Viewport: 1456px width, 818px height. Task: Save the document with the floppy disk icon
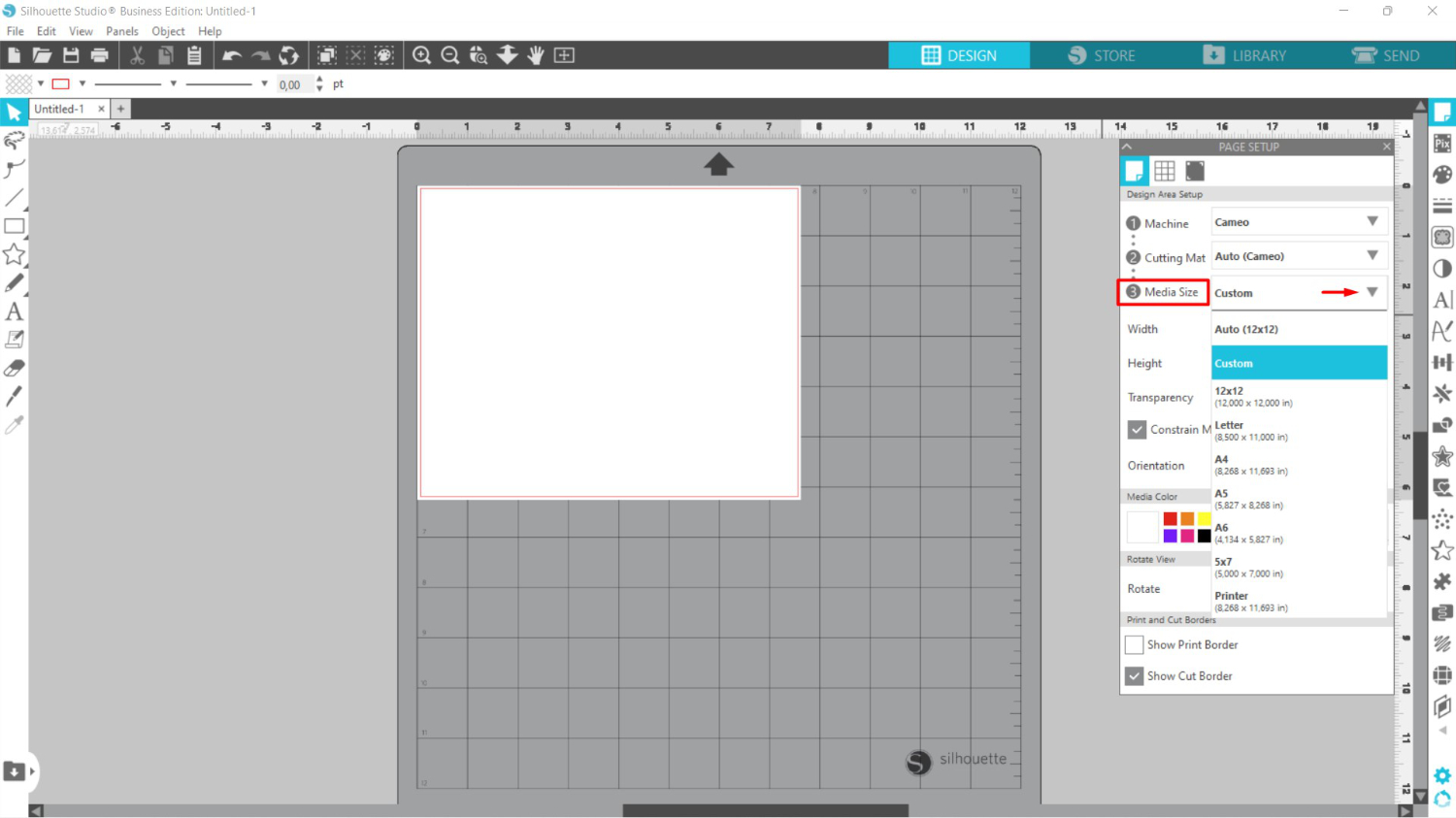(x=71, y=55)
